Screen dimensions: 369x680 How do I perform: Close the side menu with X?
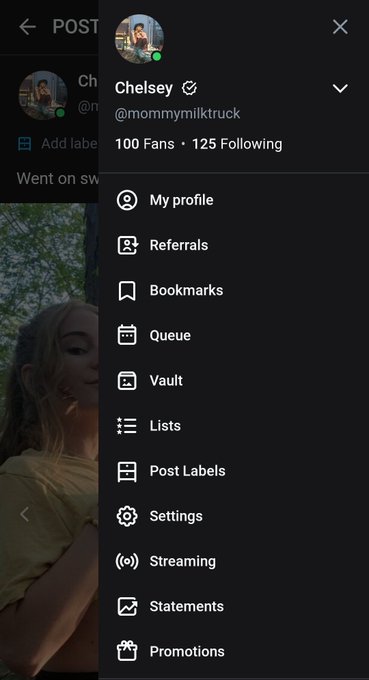[x=340, y=27]
